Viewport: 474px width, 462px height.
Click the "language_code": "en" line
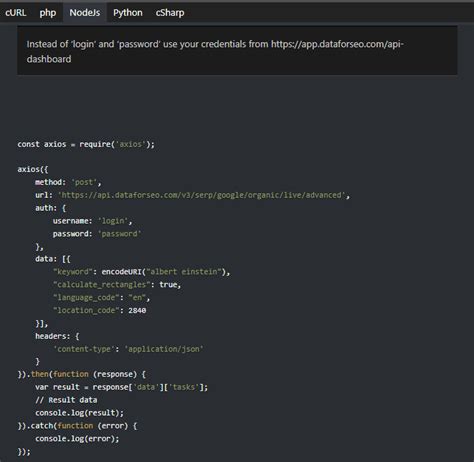101,298
